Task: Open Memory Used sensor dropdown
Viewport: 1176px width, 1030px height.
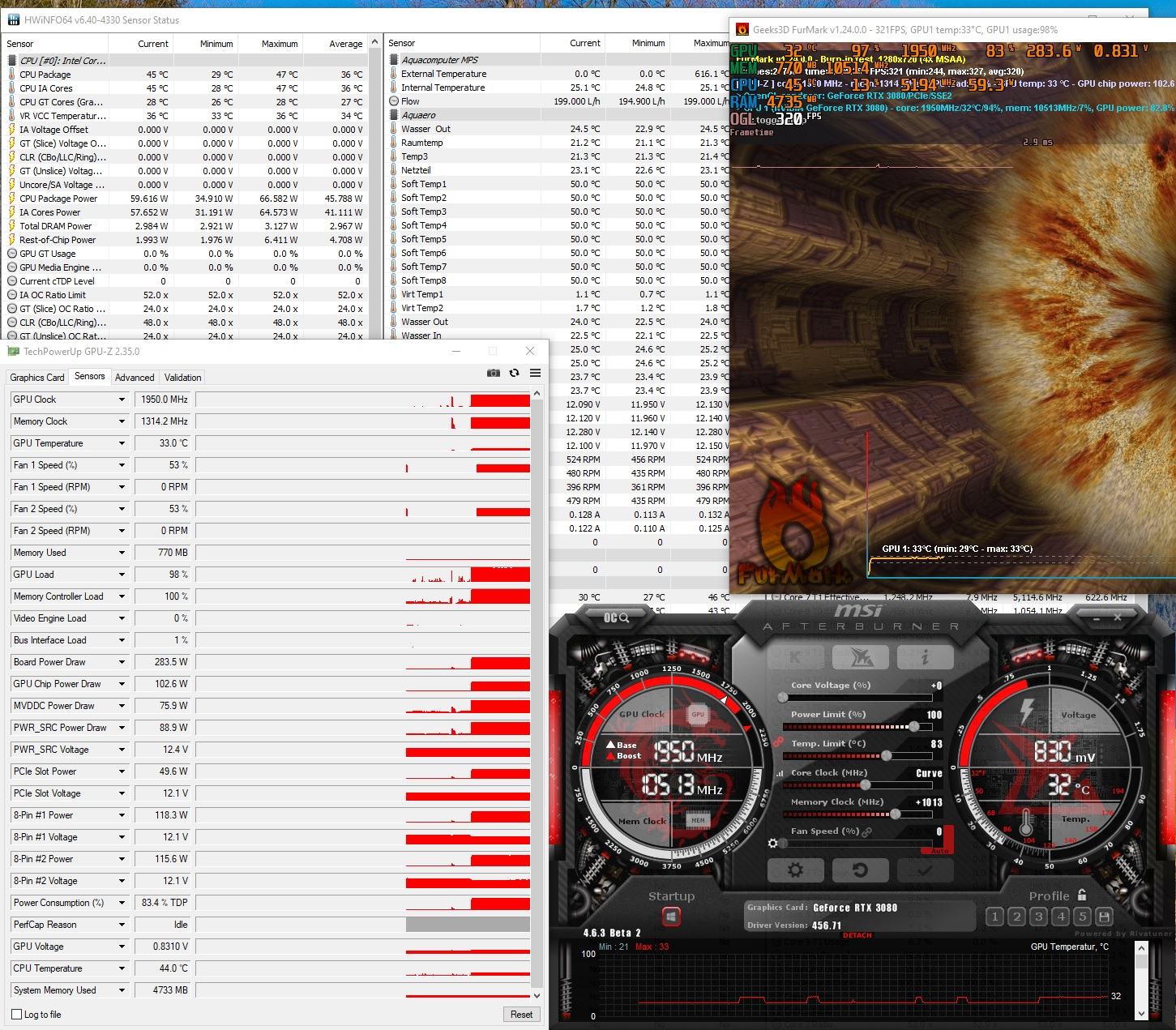Action: pos(122,553)
